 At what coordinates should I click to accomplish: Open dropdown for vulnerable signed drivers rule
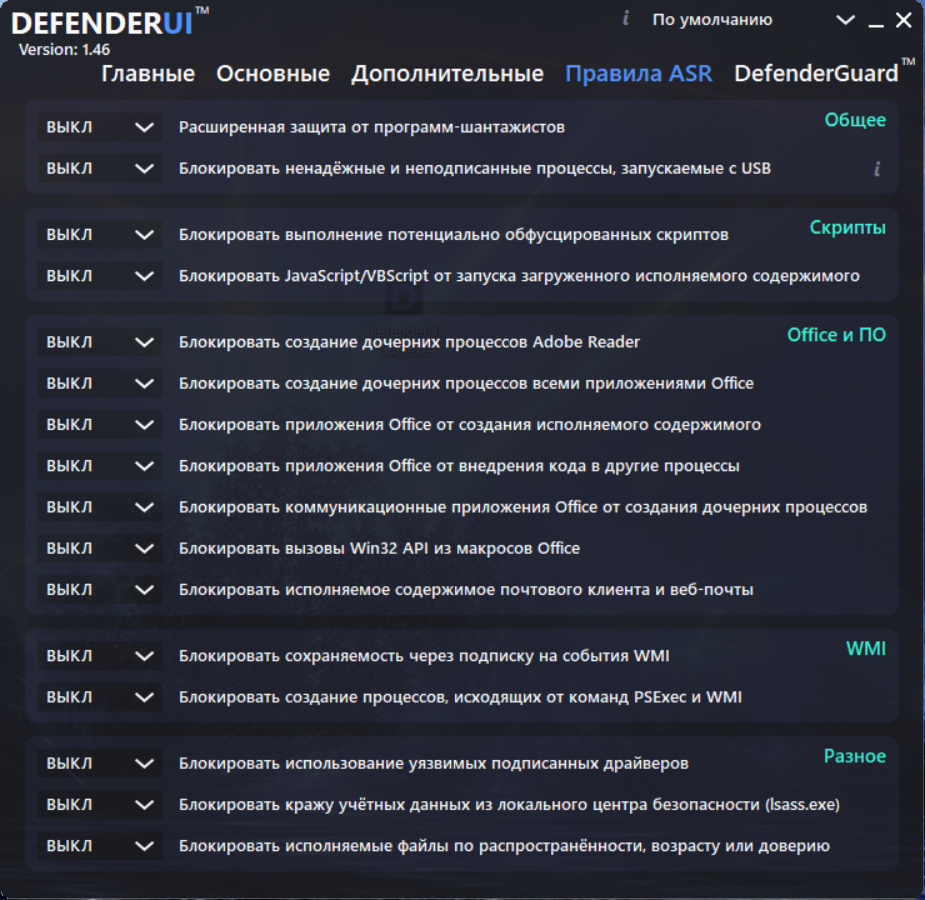[100, 763]
